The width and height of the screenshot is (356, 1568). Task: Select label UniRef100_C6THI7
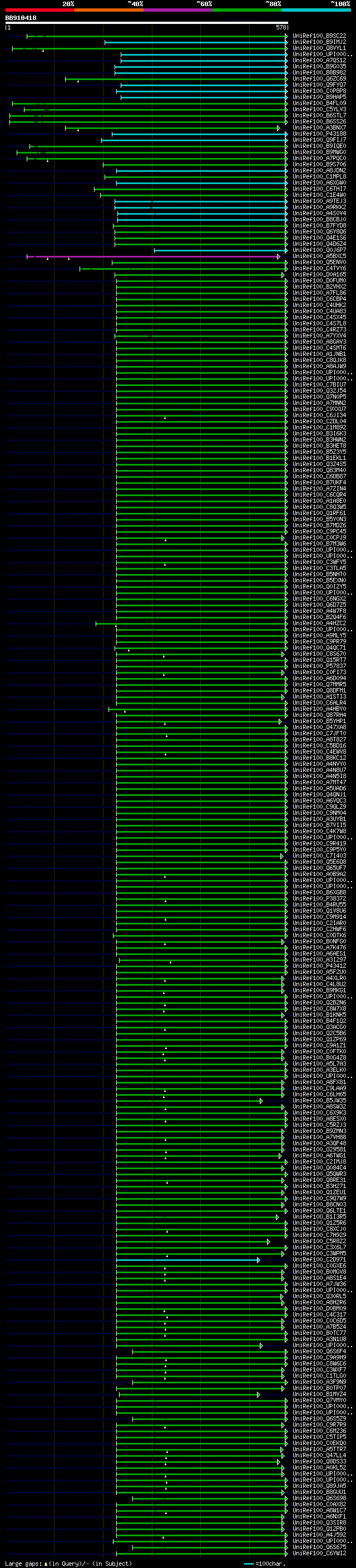[x=319, y=189]
